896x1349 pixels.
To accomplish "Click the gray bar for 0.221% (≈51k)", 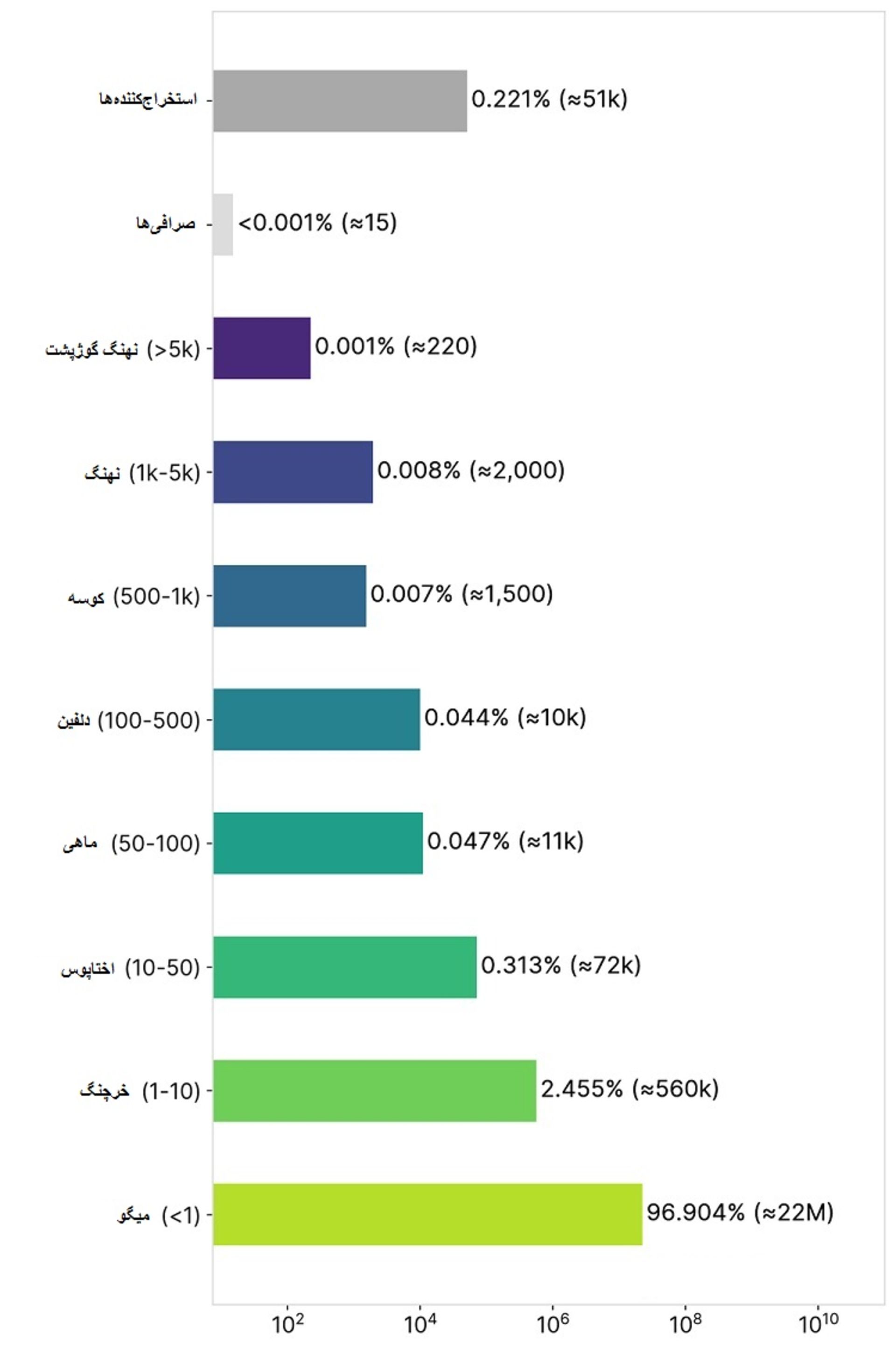I will coord(340,101).
